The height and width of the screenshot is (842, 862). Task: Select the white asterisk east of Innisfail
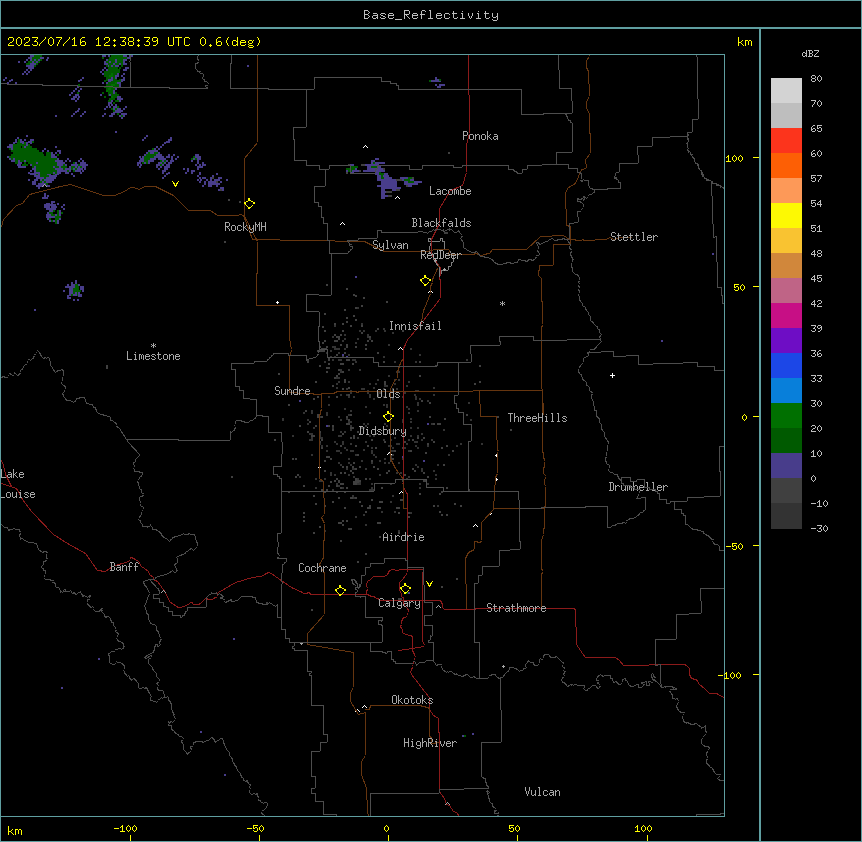point(502,303)
